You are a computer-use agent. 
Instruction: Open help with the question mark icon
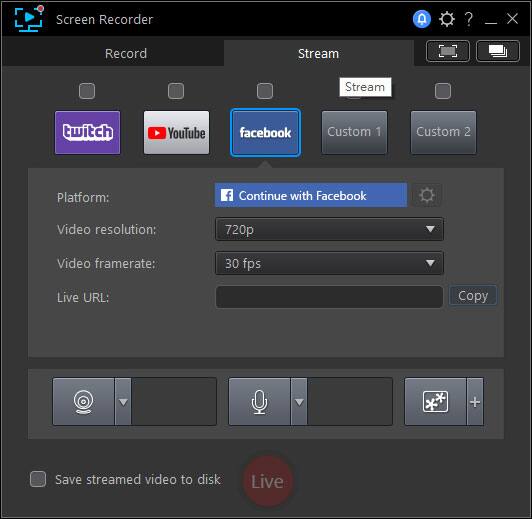pyautogui.click(x=469, y=19)
